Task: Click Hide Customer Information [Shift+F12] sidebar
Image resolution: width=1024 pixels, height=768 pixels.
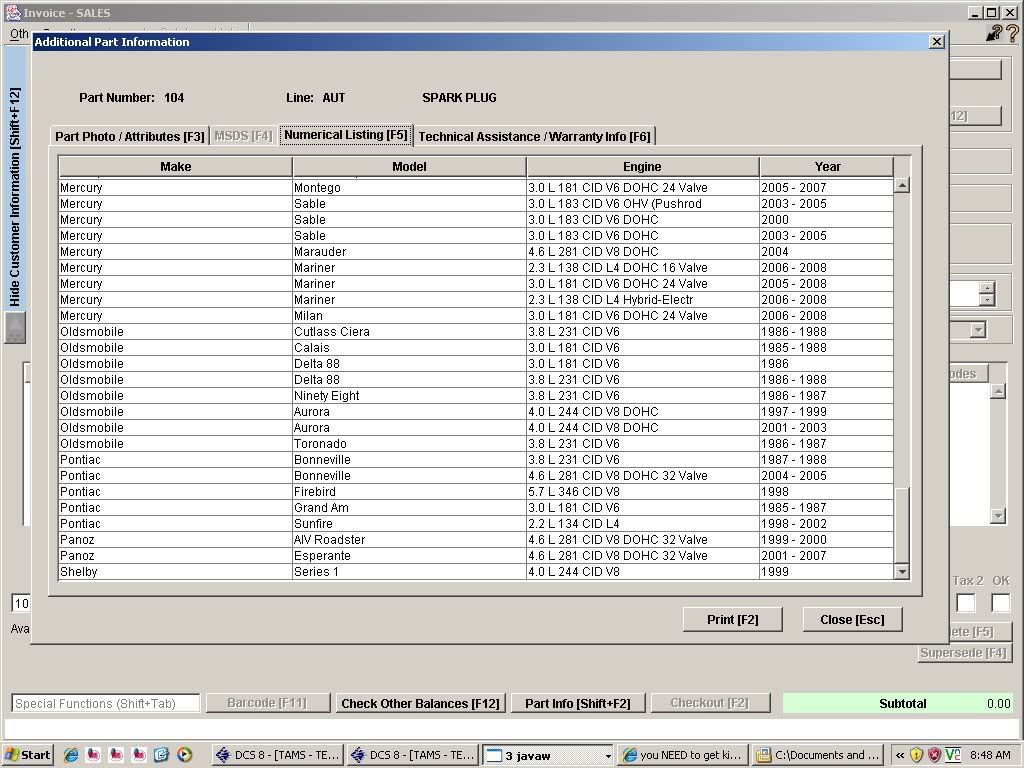Action: coord(14,196)
